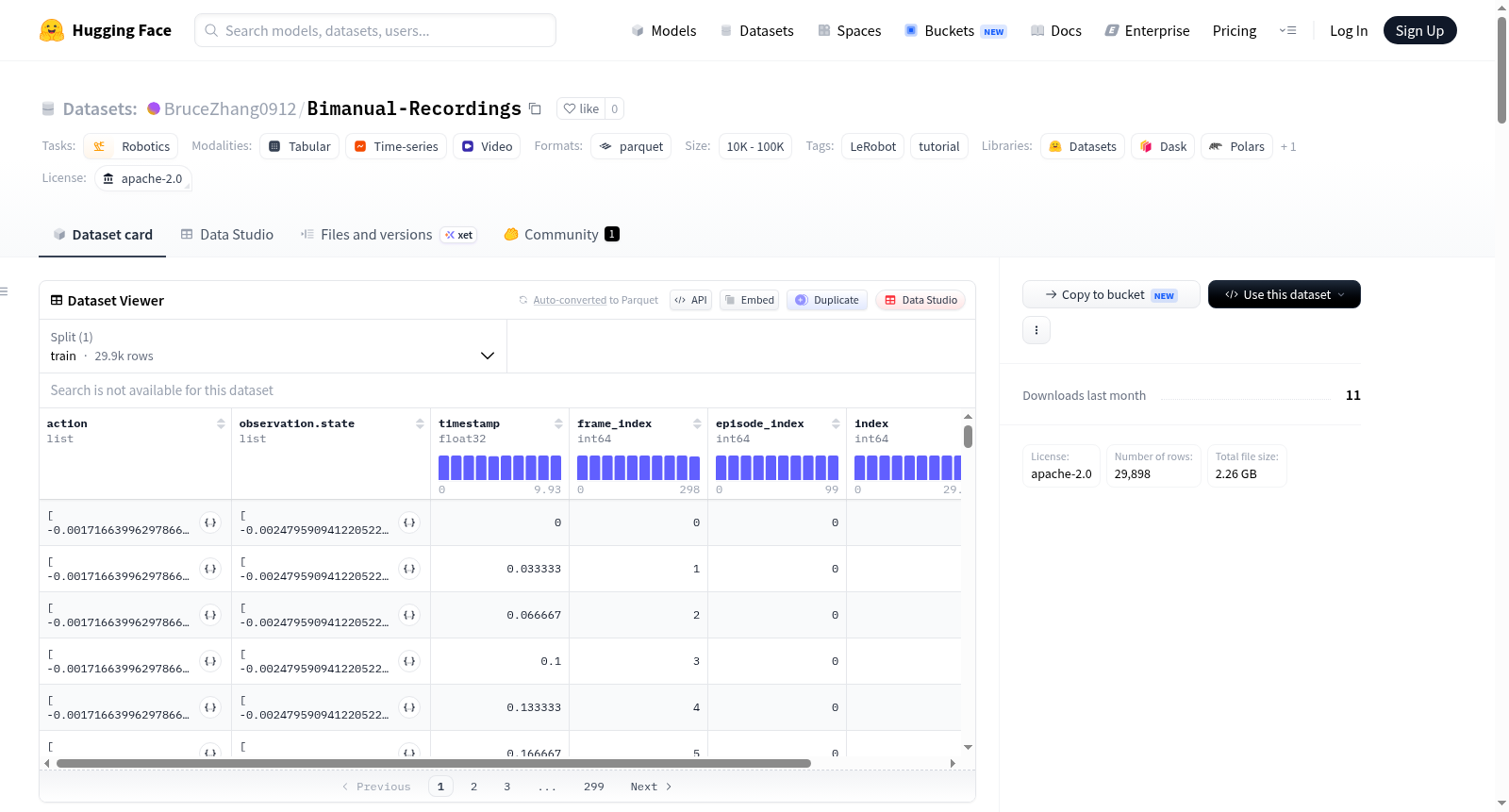Jump to page 299 of the table
The width and height of the screenshot is (1509, 812).
[594, 787]
